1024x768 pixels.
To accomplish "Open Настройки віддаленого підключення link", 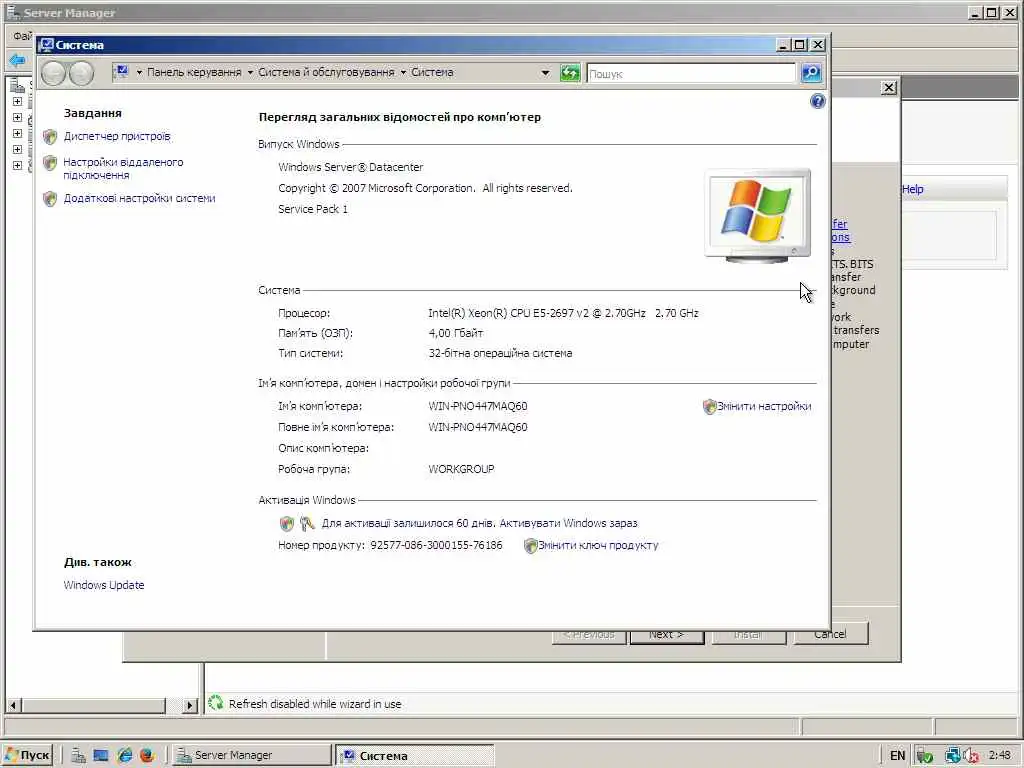I will click(123, 168).
